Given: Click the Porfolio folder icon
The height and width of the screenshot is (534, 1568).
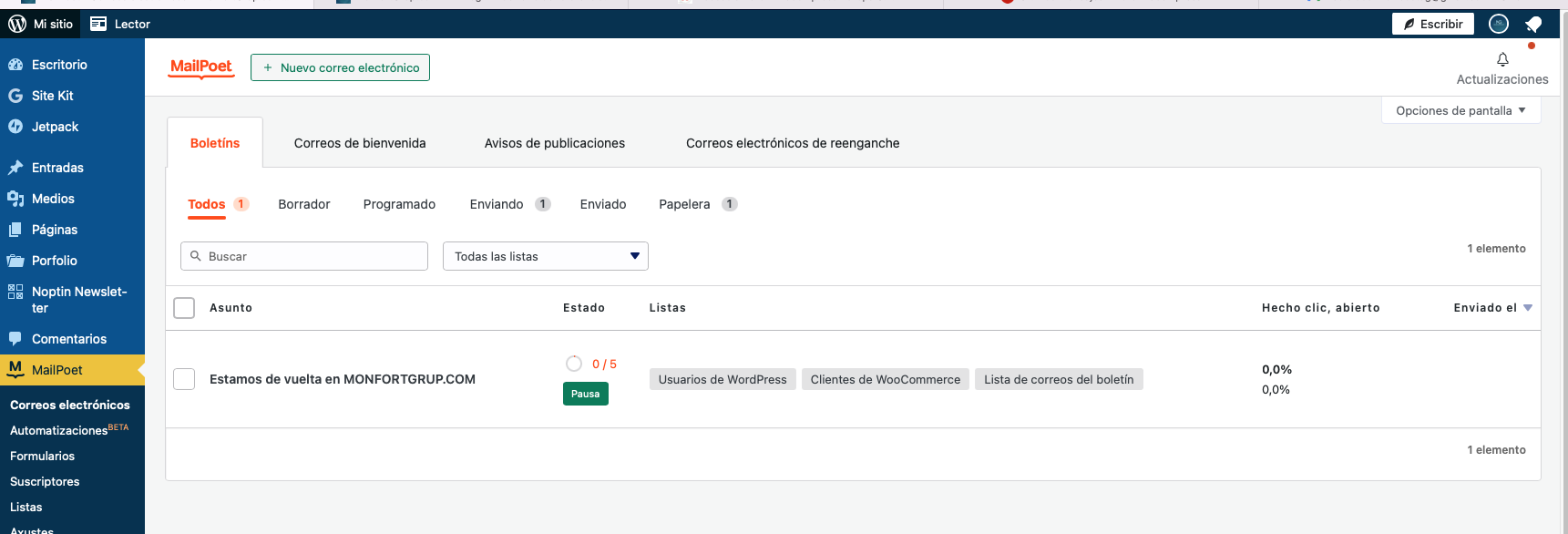Looking at the screenshot, I should (x=15, y=261).
